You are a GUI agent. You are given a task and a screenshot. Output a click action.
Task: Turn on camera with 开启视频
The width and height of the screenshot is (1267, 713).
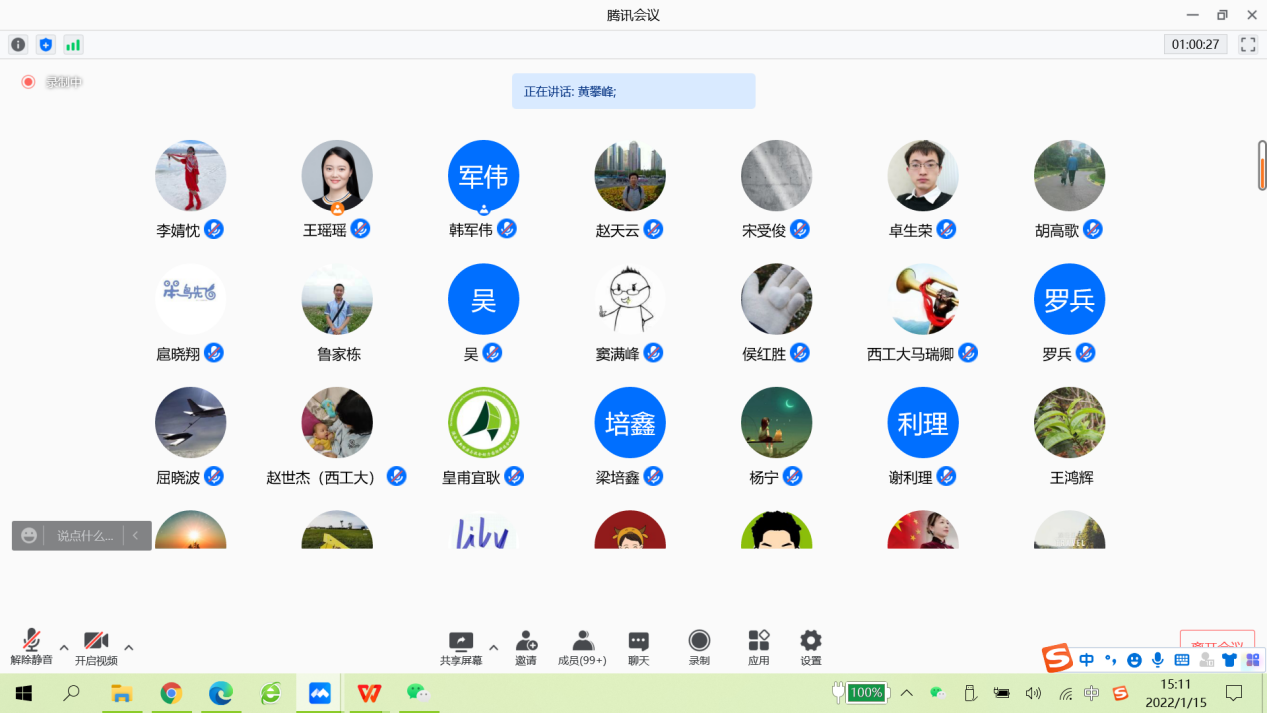pyautogui.click(x=96, y=647)
